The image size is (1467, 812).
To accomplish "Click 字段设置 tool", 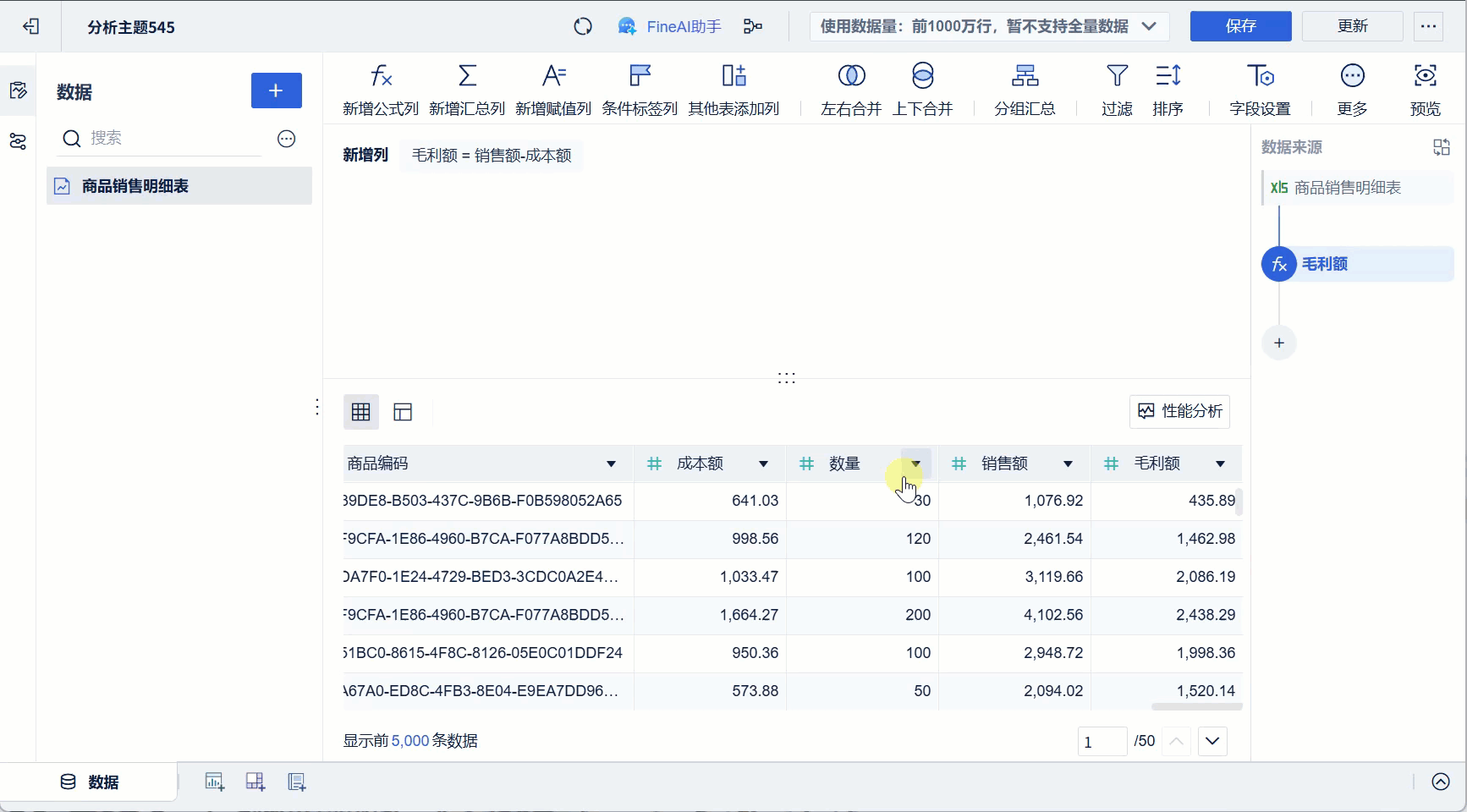I will pyautogui.click(x=1260, y=90).
